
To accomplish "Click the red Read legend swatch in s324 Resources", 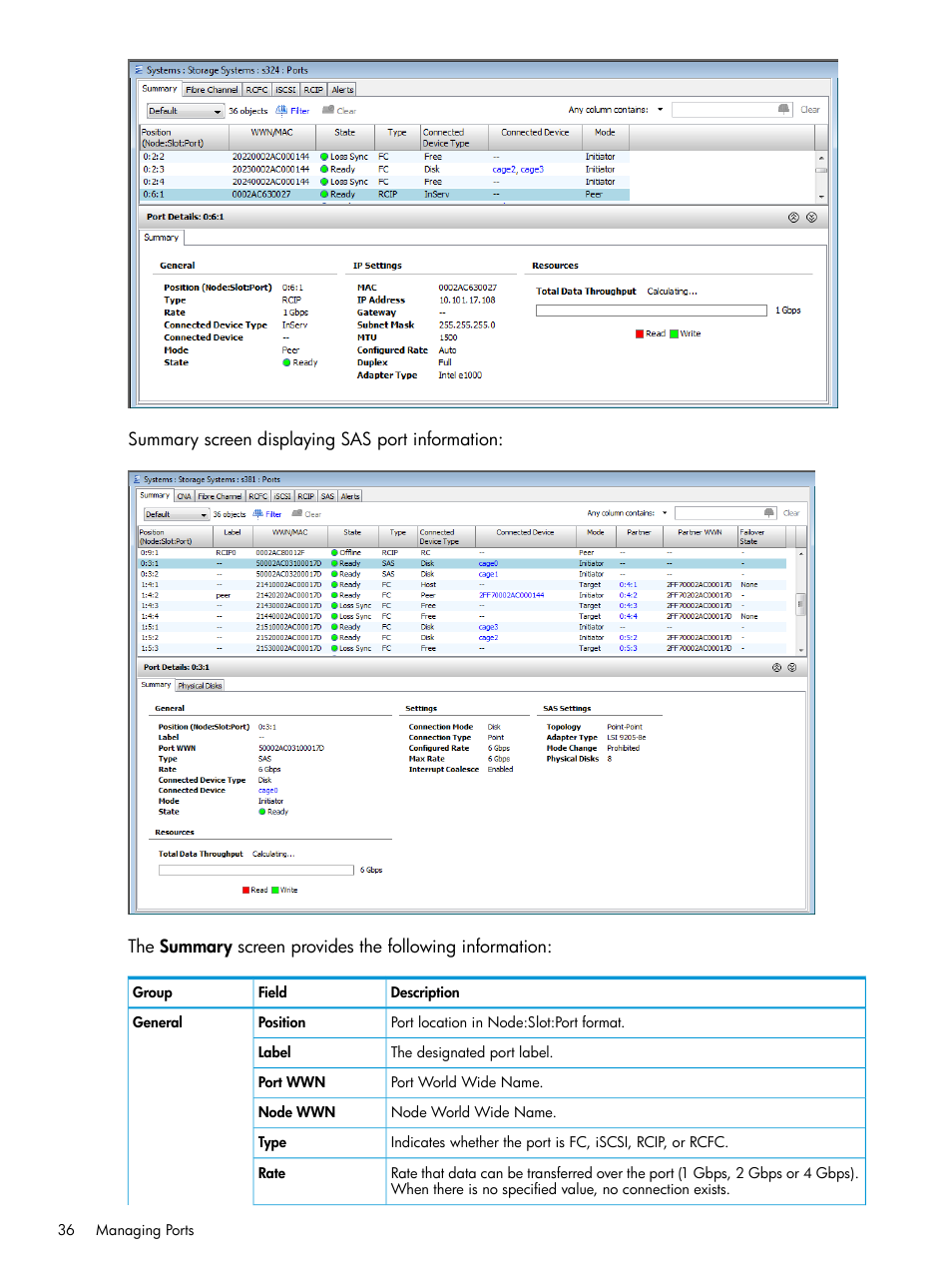I will pos(640,333).
